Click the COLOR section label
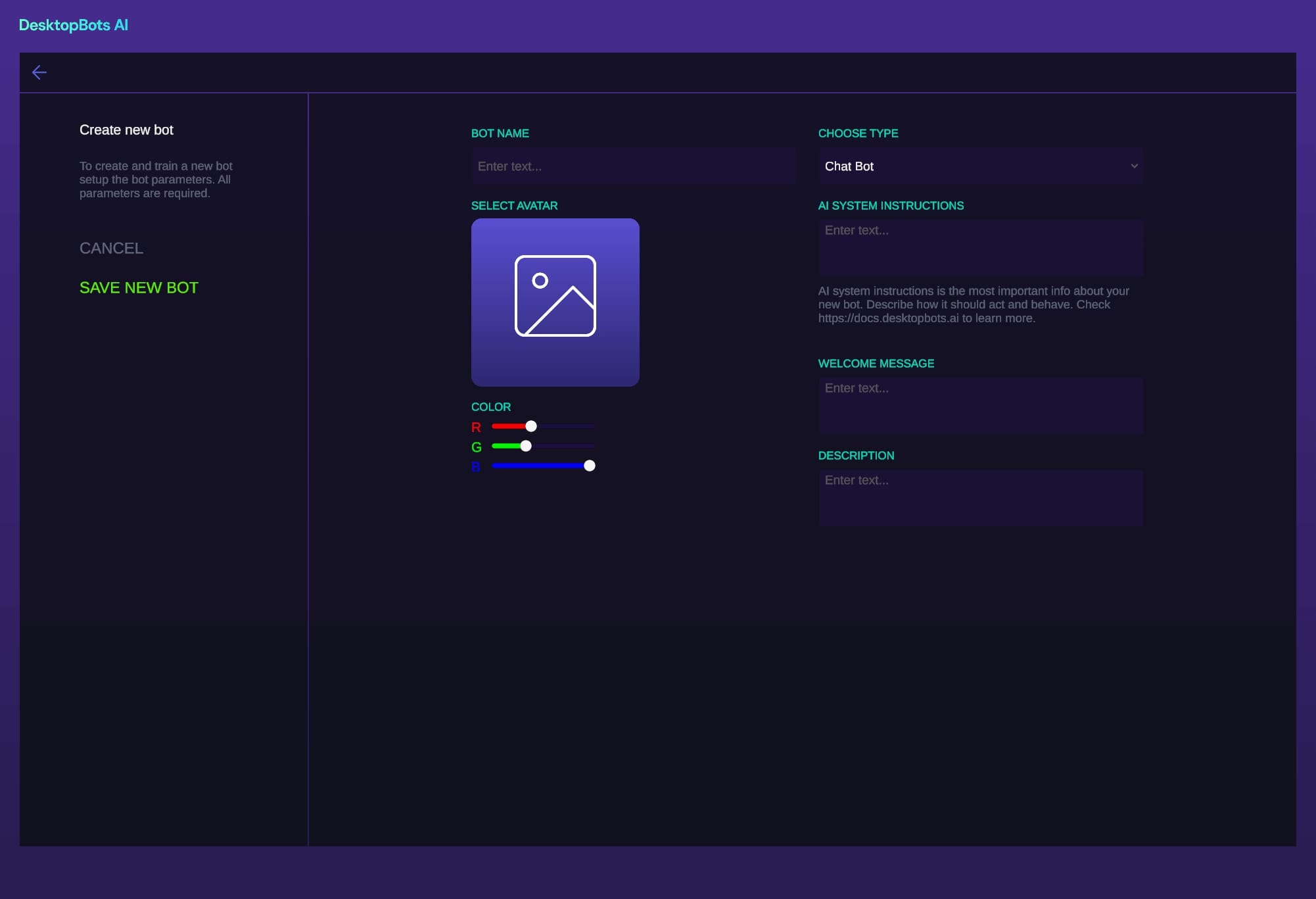 490,406
